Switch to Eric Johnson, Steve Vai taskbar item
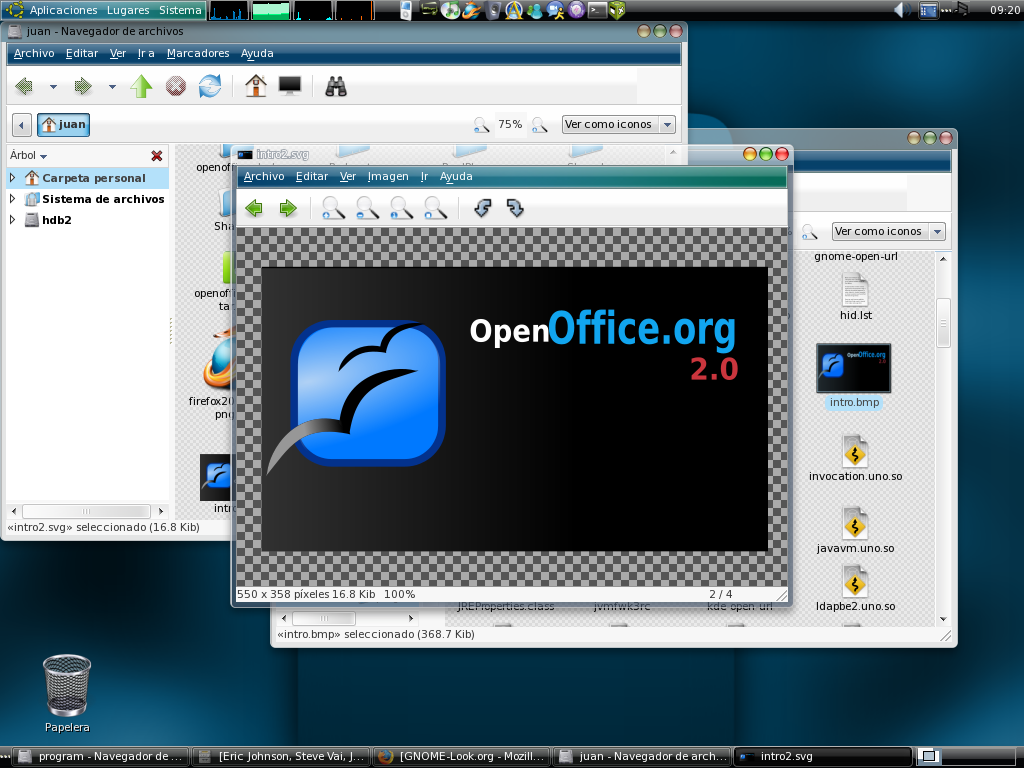Viewport: 1024px width, 768px height. click(281, 757)
